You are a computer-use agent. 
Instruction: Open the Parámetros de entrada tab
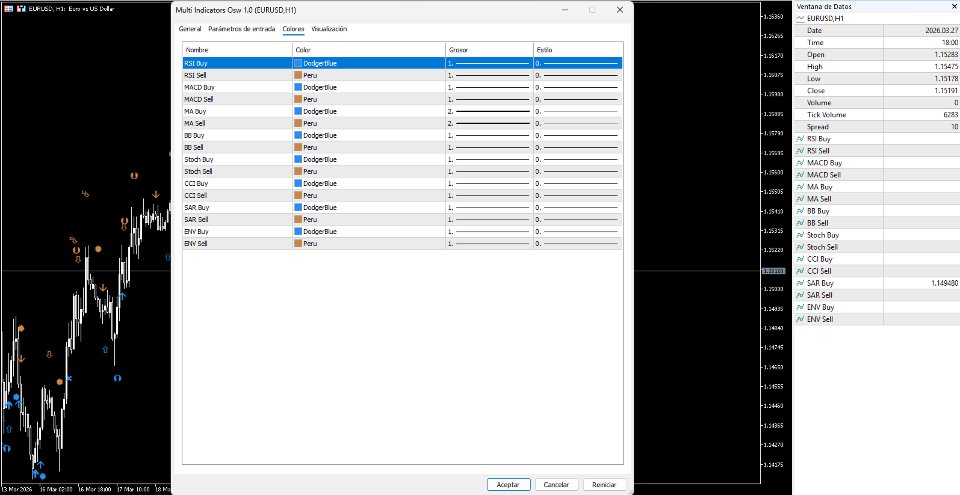pos(242,29)
